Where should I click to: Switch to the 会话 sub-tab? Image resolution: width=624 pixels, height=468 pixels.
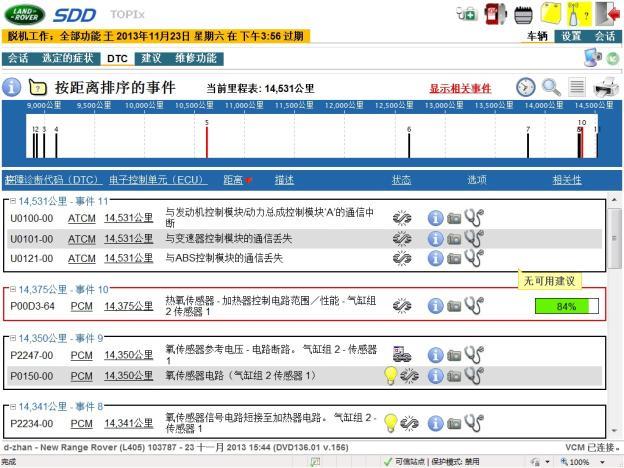[18, 58]
